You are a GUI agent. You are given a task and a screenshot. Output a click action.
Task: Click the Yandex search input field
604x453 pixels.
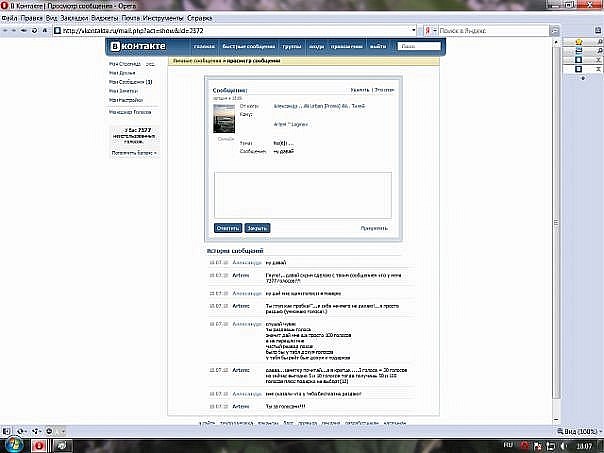tap(493, 30)
